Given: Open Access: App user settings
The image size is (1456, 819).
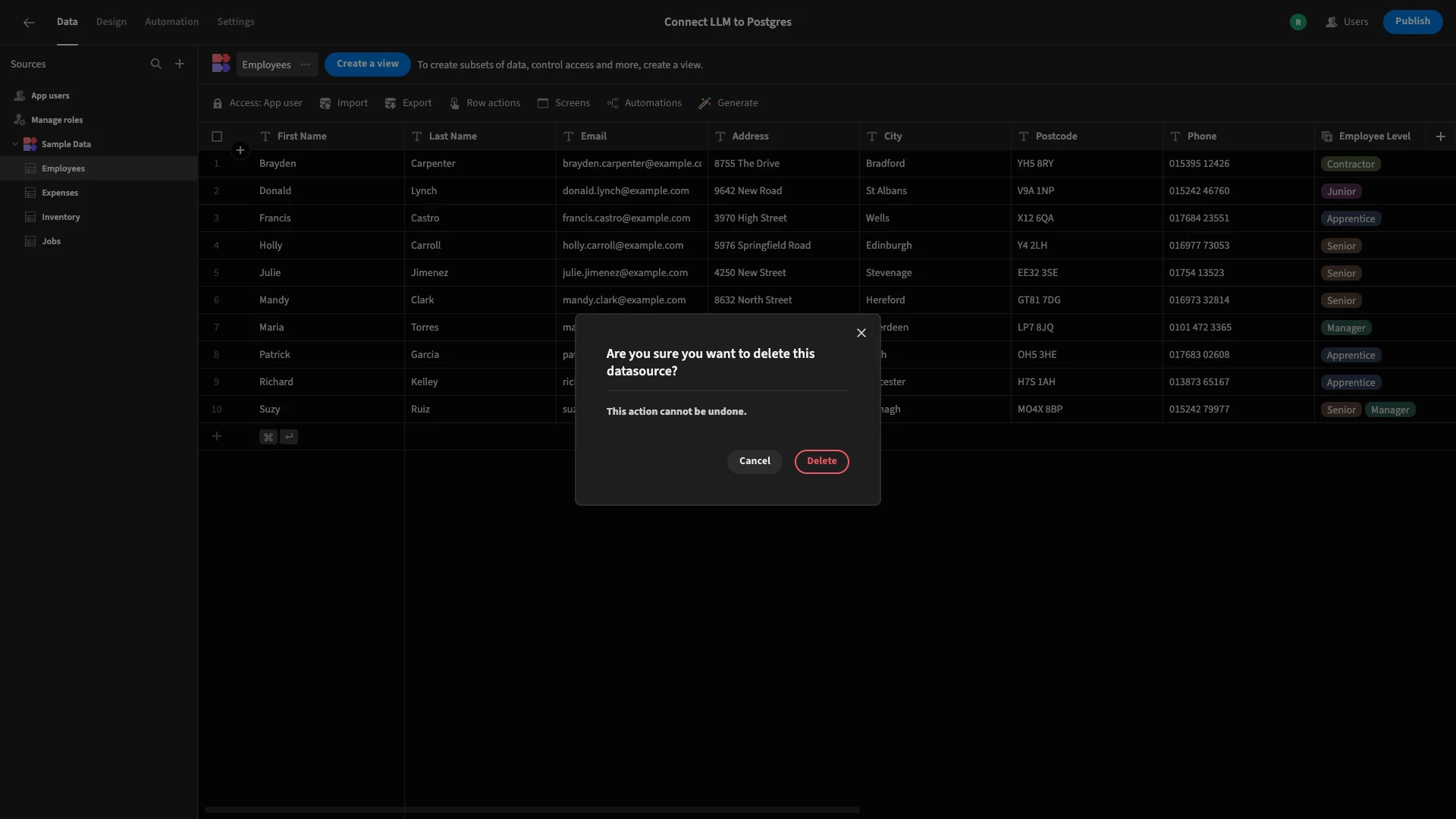Looking at the screenshot, I should (258, 103).
